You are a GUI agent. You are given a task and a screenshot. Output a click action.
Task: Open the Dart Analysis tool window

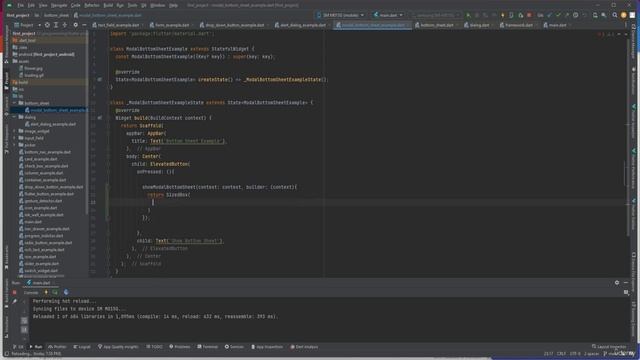click(304, 347)
